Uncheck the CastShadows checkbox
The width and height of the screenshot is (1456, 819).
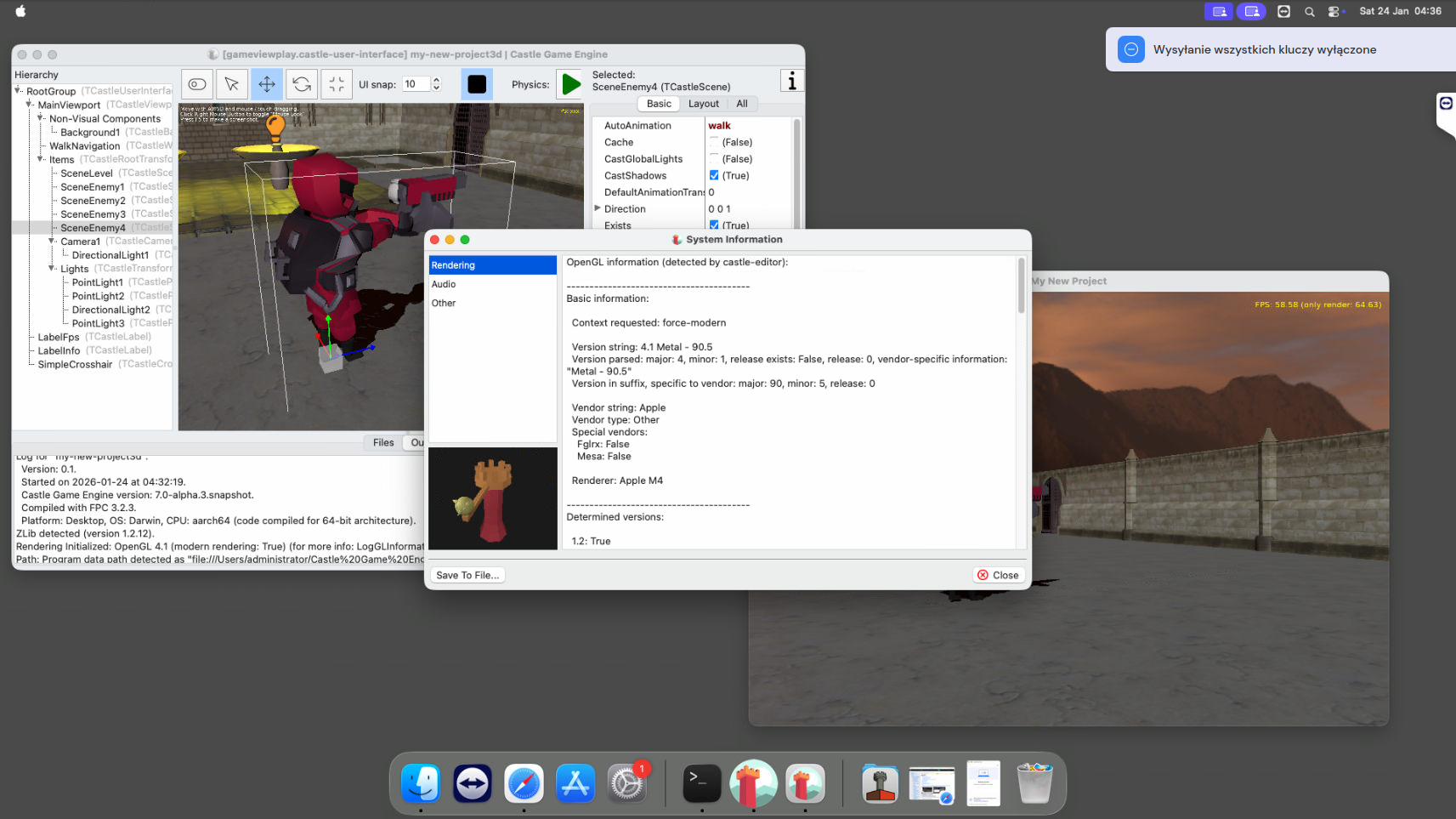point(714,175)
